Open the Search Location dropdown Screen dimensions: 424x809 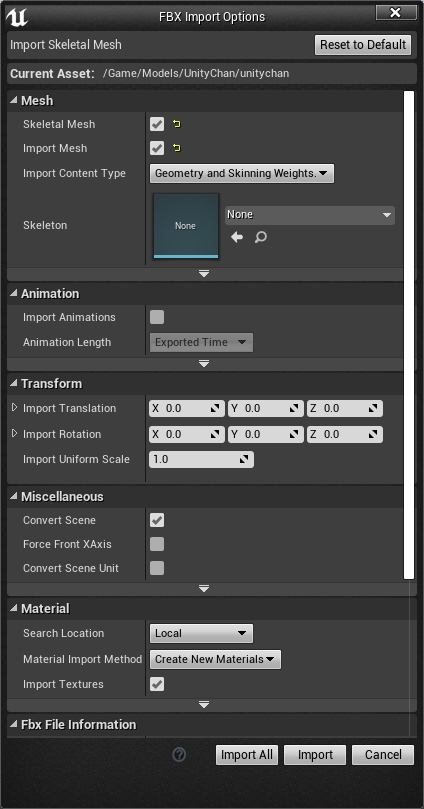[x=201, y=633]
